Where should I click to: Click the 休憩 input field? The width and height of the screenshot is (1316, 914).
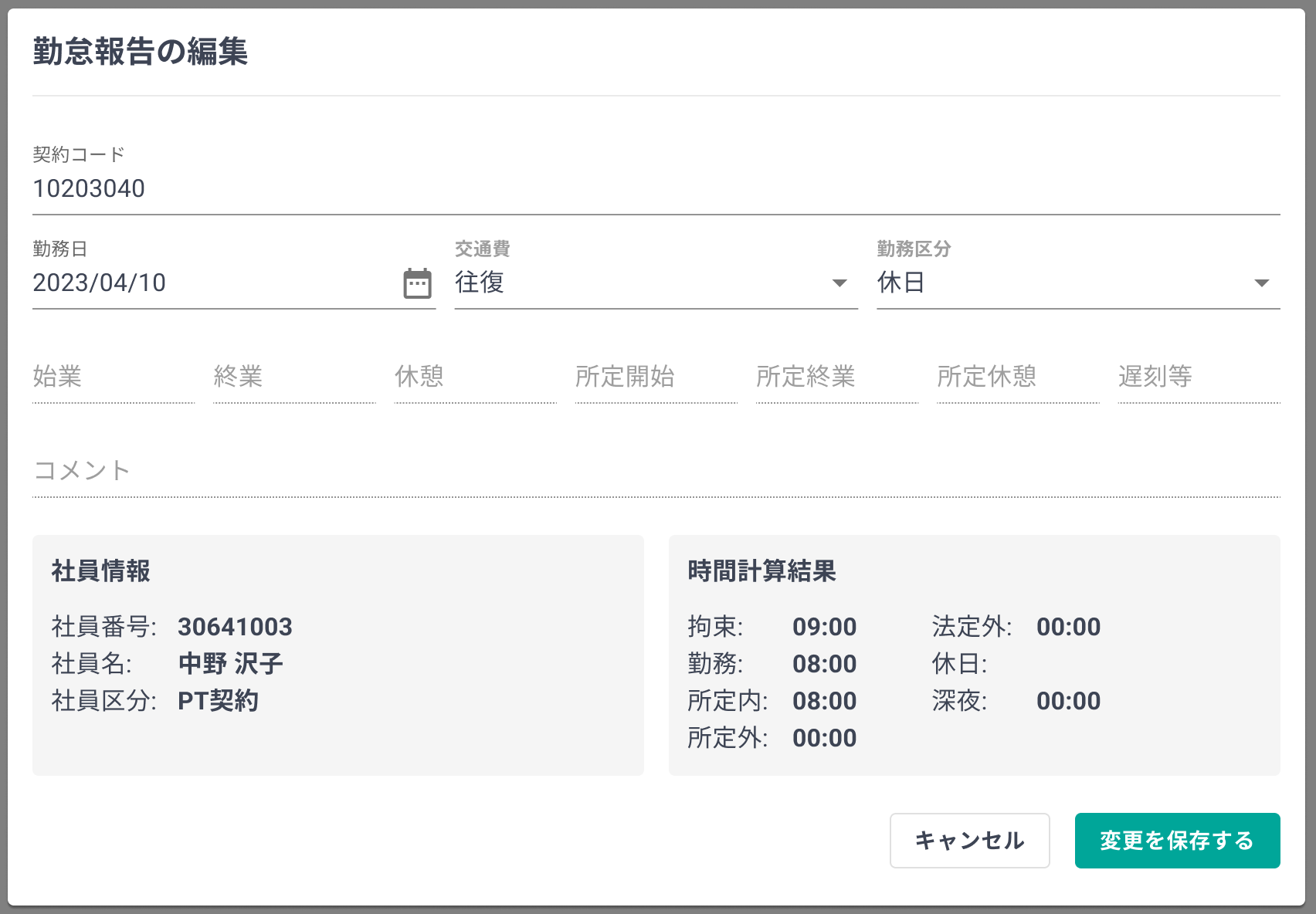point(474,377)
